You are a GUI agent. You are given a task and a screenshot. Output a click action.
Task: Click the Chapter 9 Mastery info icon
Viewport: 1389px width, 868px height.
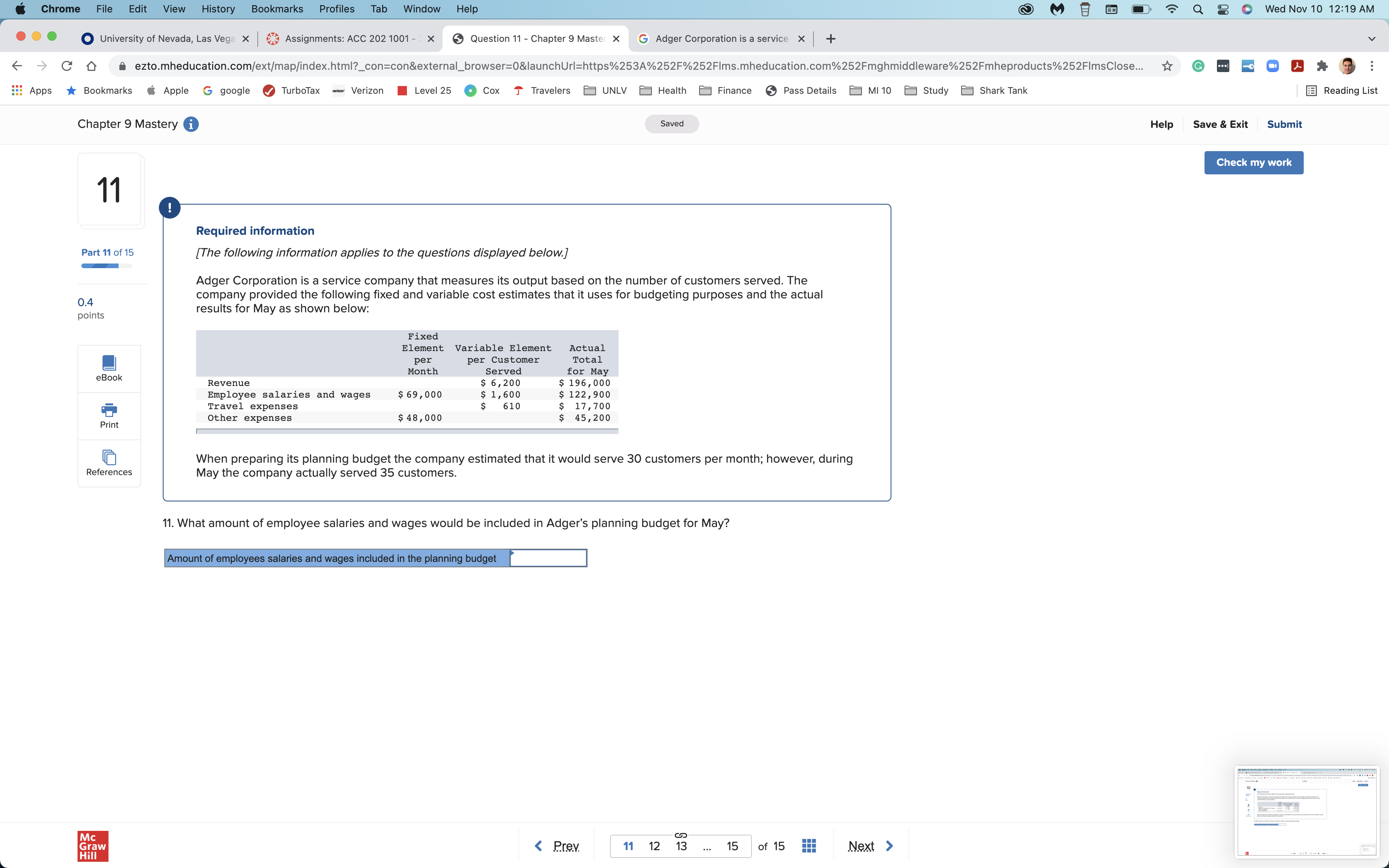click(x=191, y=124)
